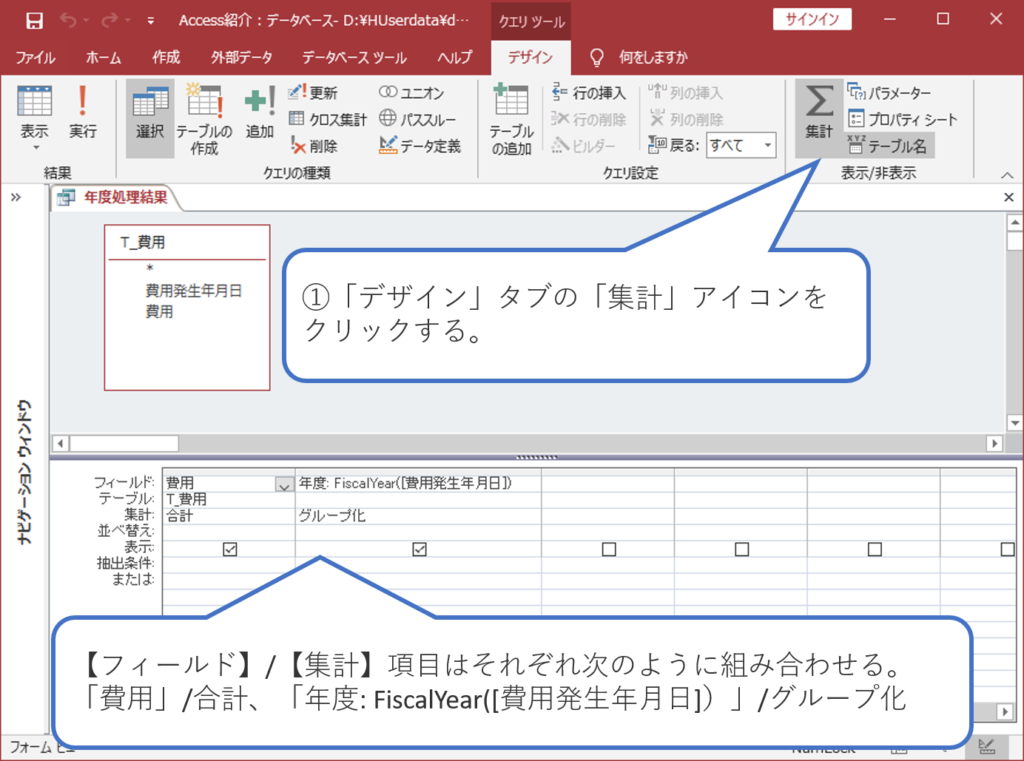The height and width of the screenshot is (761, 1024).
Task: Choose the 更新 update query
Action: 313,92
